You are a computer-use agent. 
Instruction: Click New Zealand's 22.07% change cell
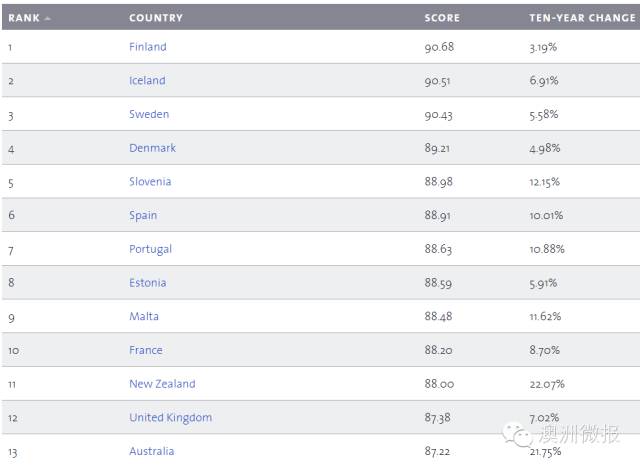[x=546, y=384]
